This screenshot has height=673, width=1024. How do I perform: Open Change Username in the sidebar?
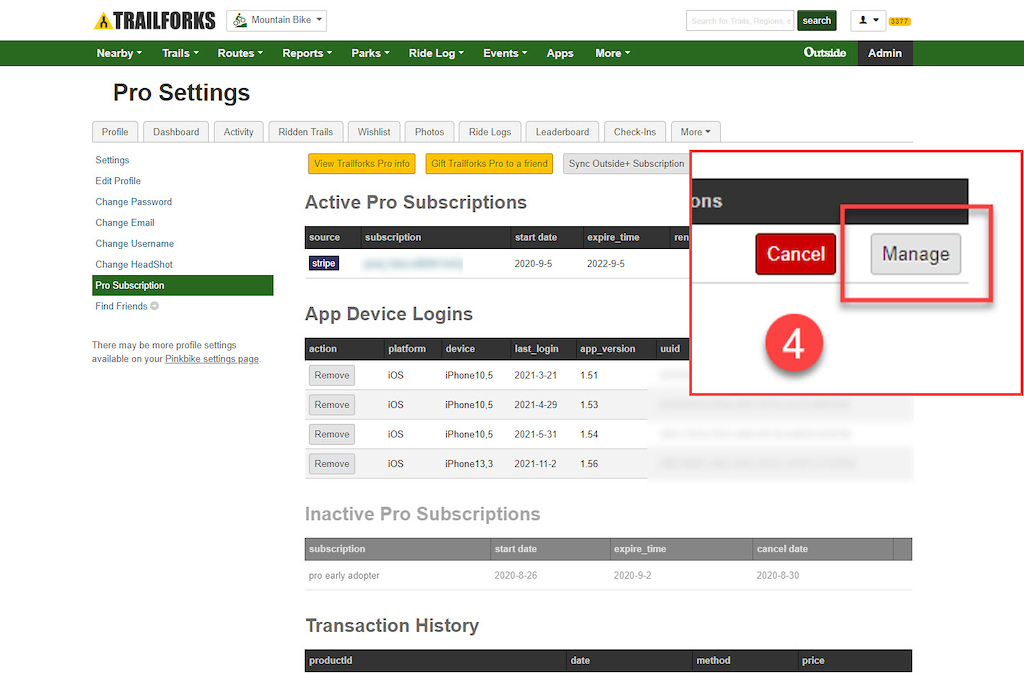pyautogui.click(x=135, y=243)
